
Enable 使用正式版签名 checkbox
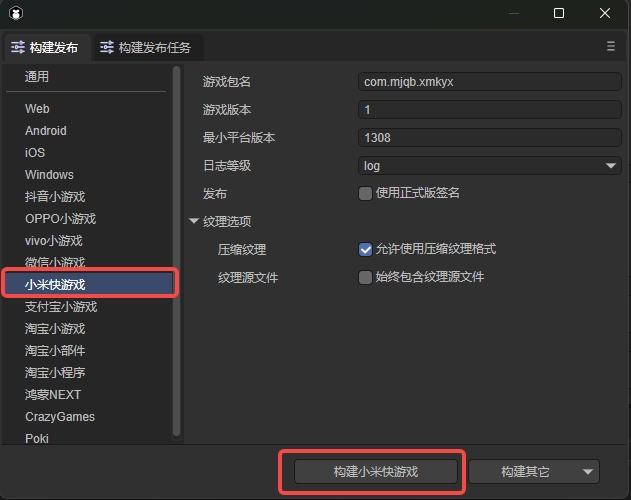click(366, 193)
